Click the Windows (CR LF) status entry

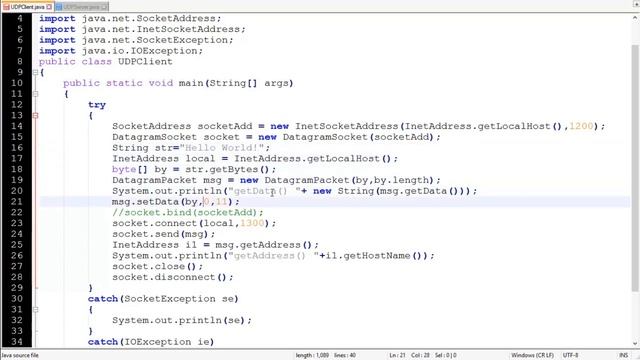pyautogui.click(x=533, y=355)
